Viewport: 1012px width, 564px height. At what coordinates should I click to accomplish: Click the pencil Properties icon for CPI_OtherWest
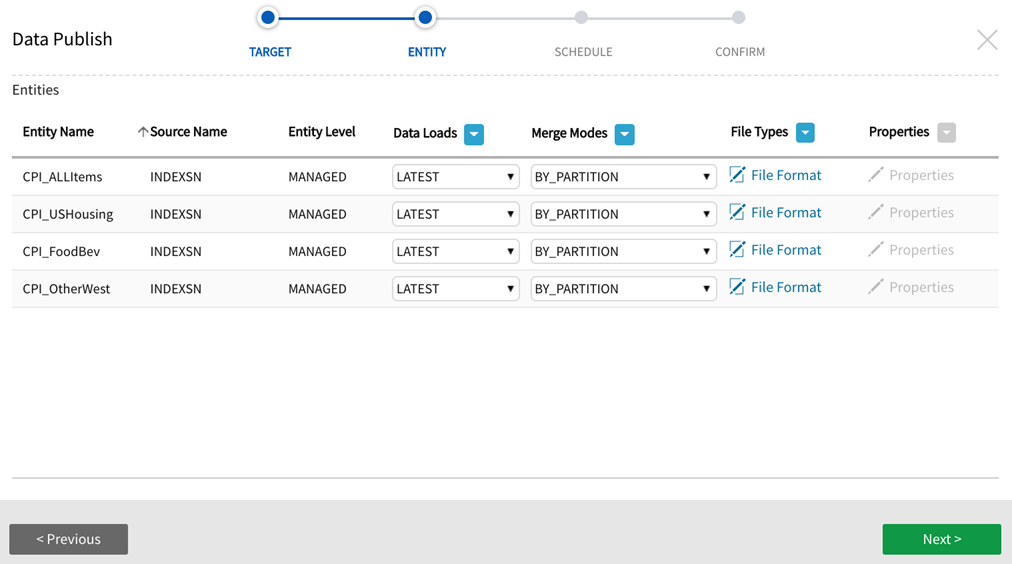876,288
